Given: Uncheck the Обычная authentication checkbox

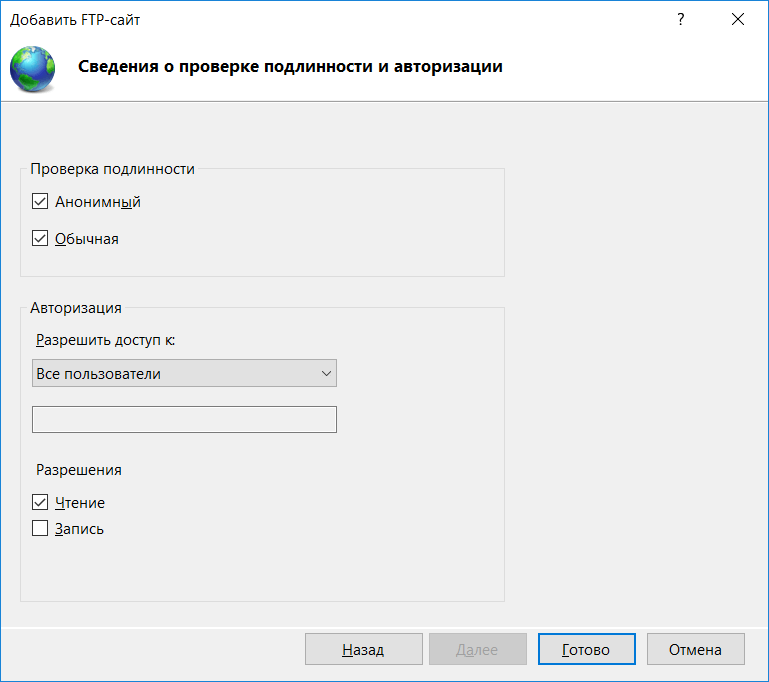Looking at the screenshot, I should [40, 238].
